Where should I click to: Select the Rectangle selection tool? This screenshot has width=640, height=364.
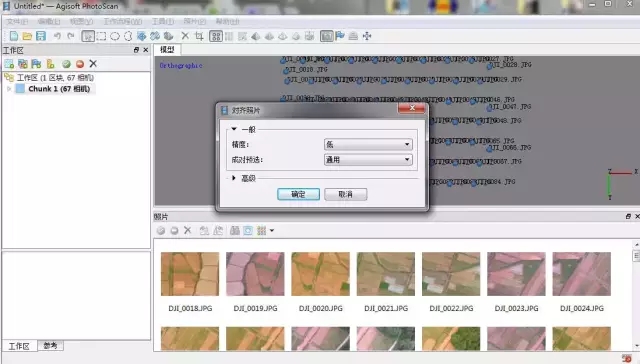pos(101,36)
